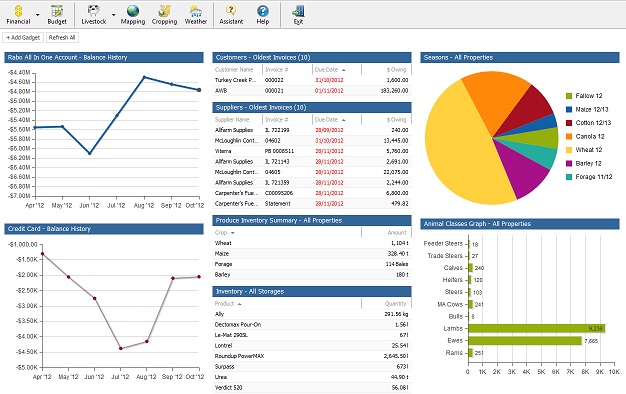Image resolution: width=626 pixels, height=394 pixels.
Task: Expand the Financial dropdown arrow
Action: (38, 15)
